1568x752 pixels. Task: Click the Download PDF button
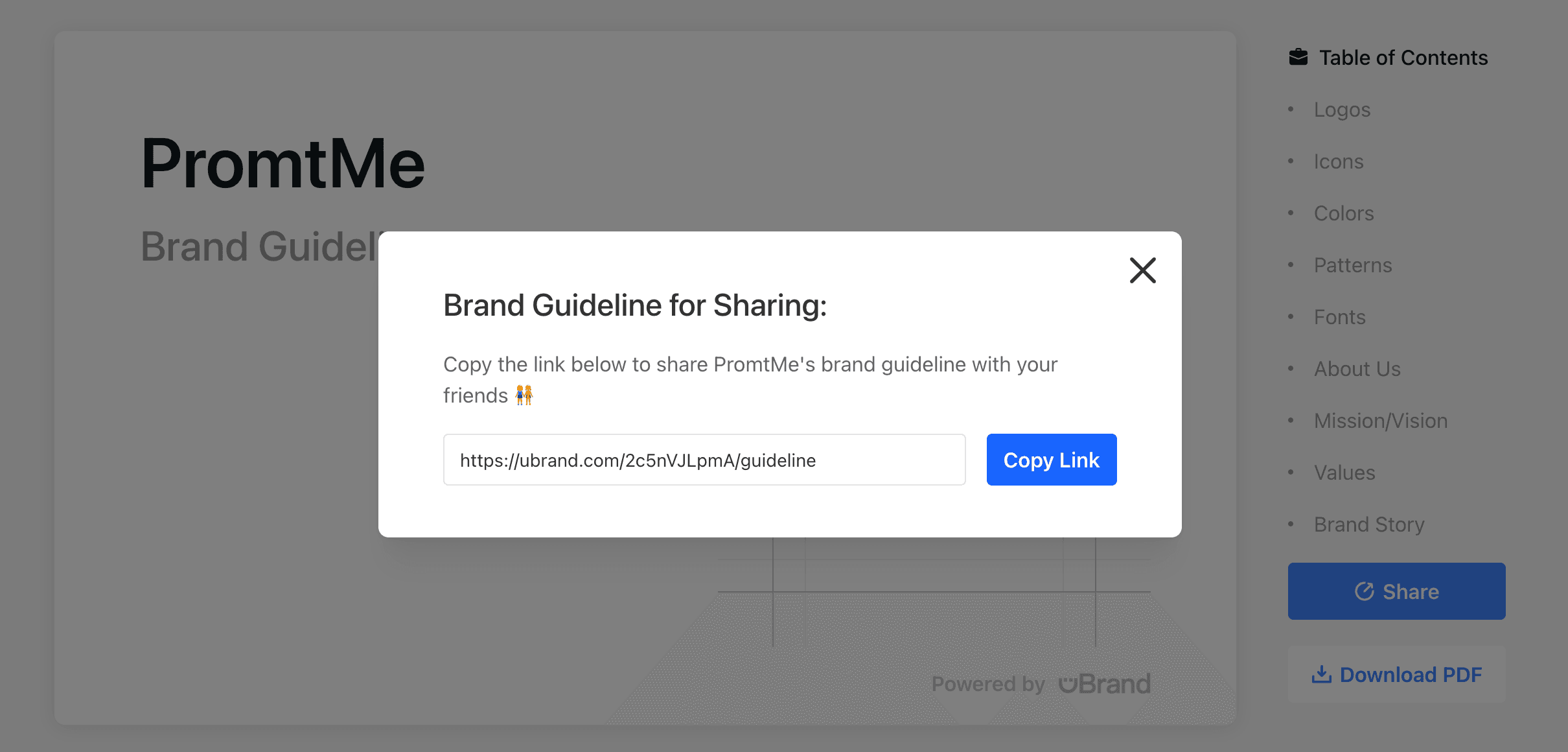pos(1396,675)
